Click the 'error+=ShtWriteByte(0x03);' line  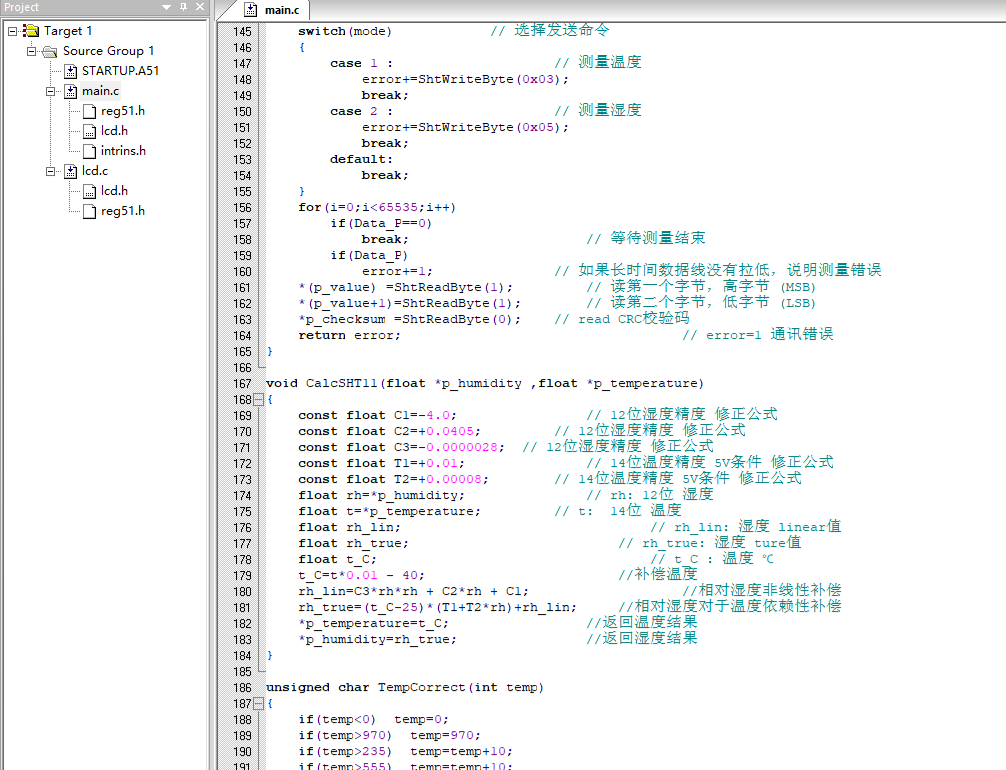465,80
